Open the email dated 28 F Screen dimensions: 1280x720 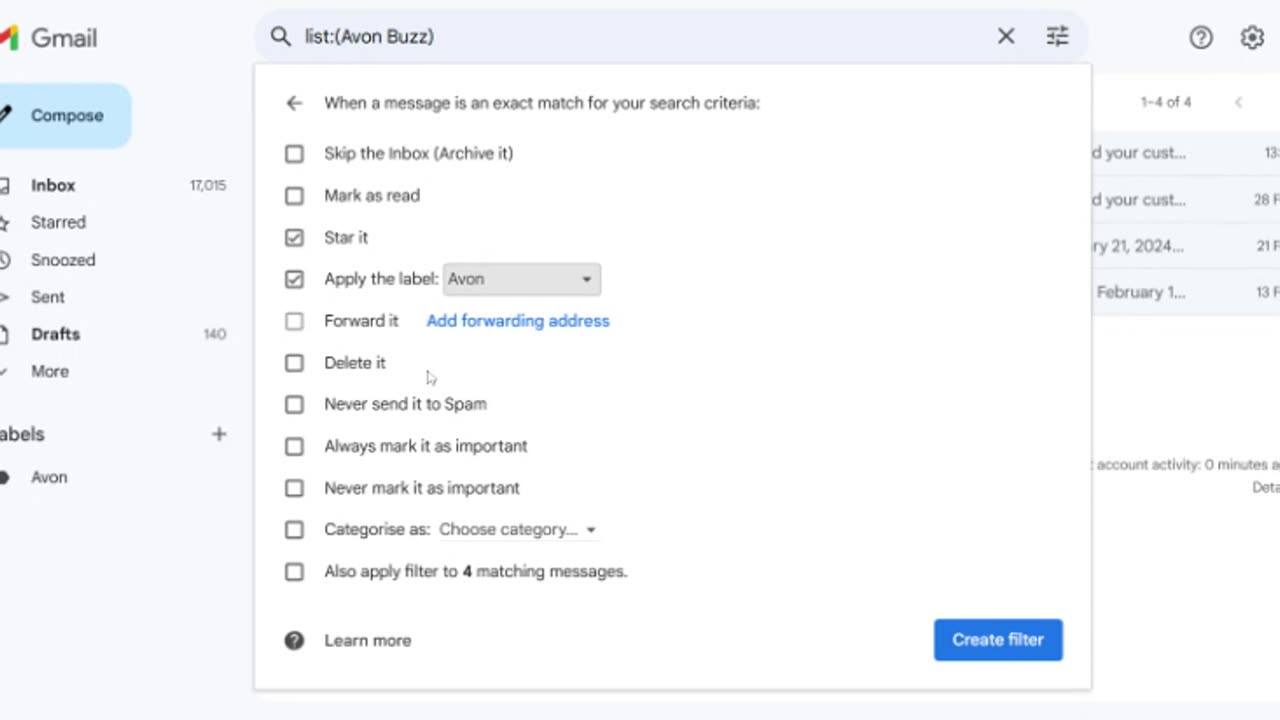point(1186,200)
